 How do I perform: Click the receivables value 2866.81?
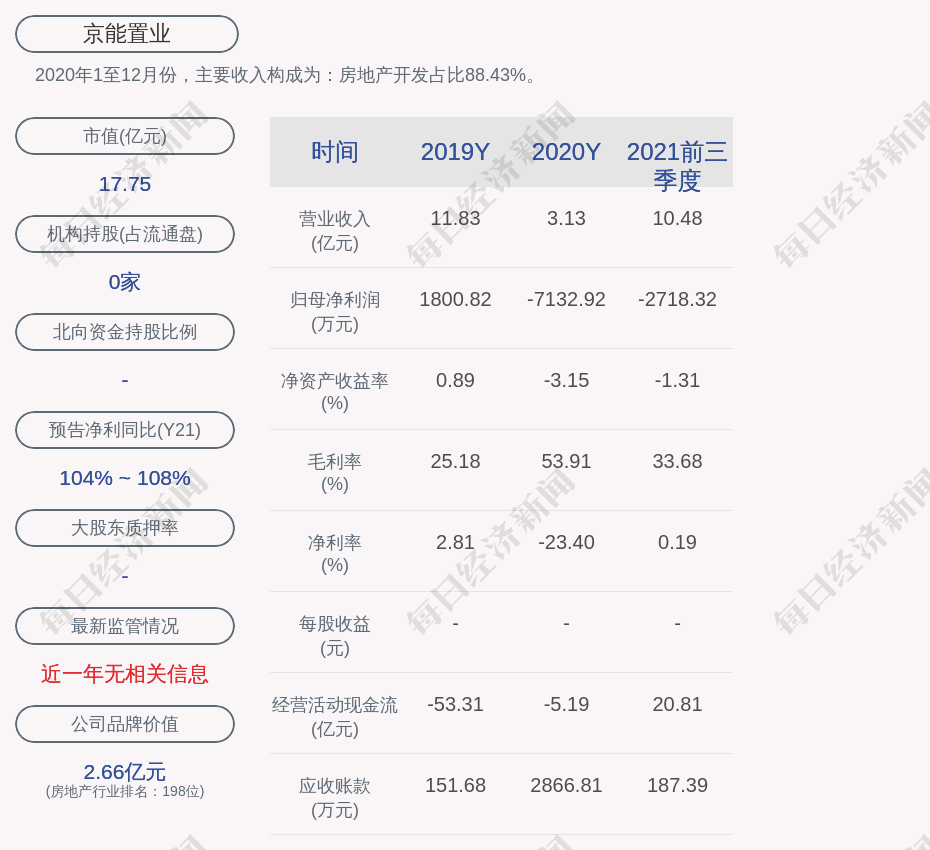(566, 785)
